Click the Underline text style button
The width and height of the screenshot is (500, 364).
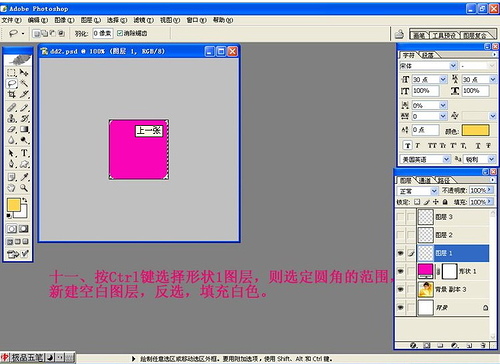coord(478,146)
